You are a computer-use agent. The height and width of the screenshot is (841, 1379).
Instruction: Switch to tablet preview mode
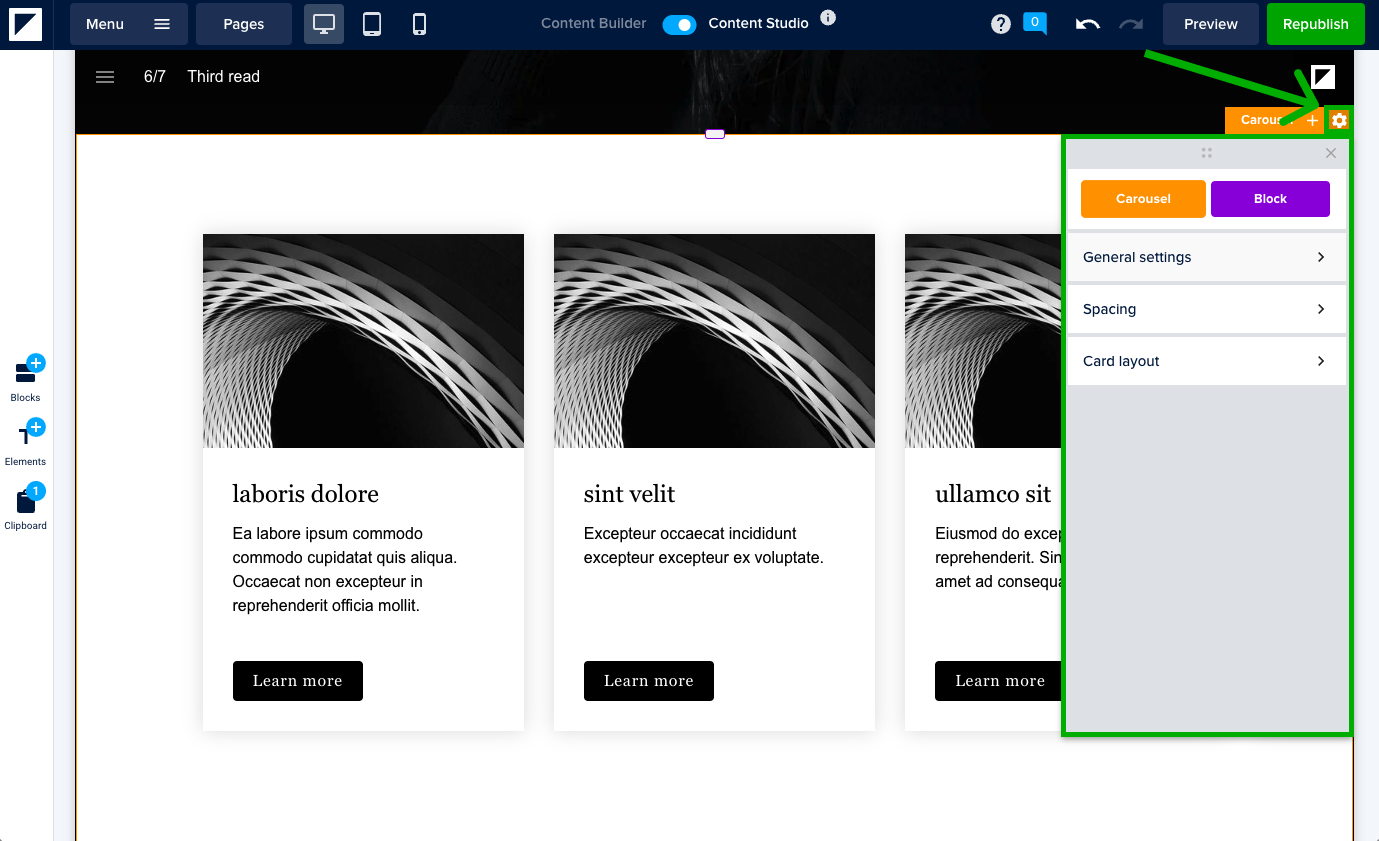[372, 24]
